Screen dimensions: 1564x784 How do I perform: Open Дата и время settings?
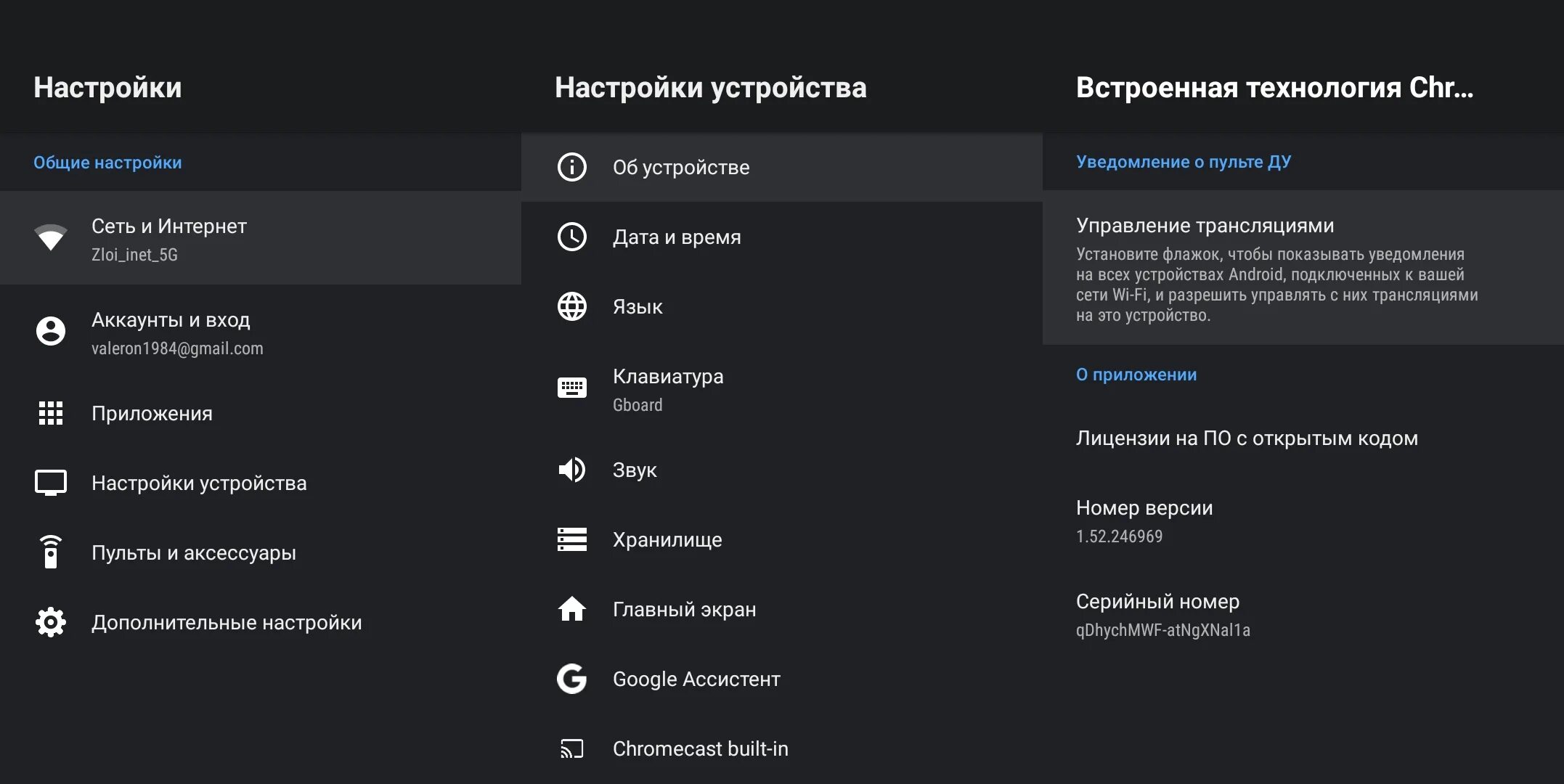(782, 237)
